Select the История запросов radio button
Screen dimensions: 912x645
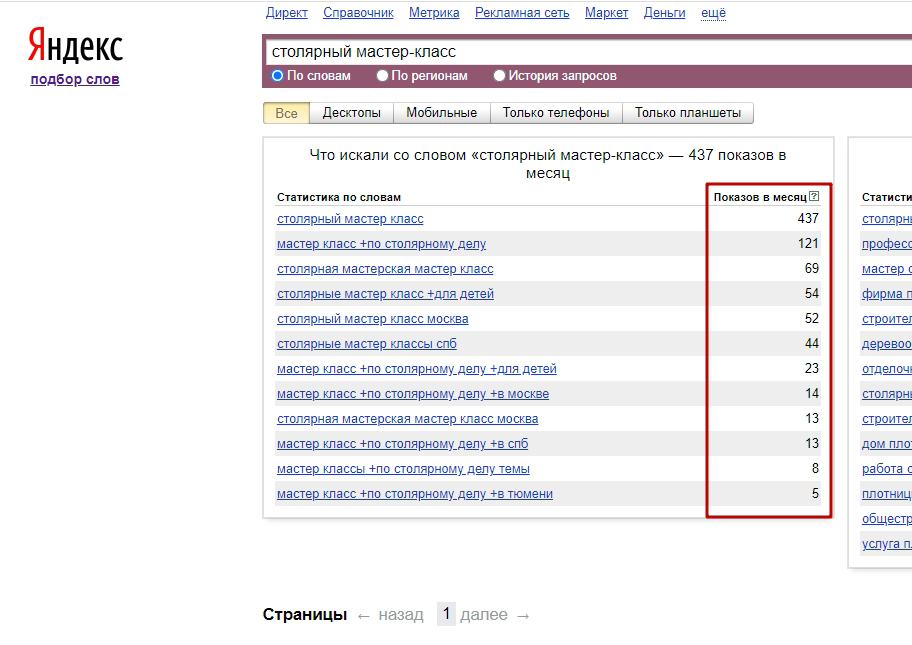tap(499, 76)
